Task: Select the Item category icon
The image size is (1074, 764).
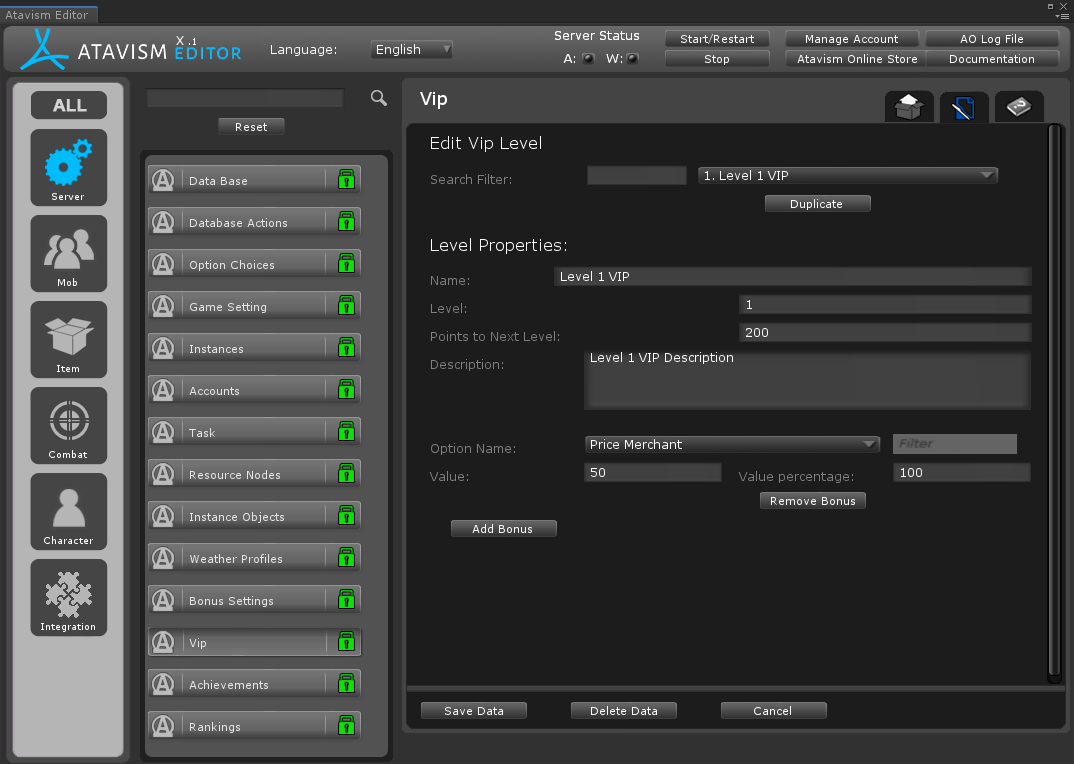Action: point(68,339)
